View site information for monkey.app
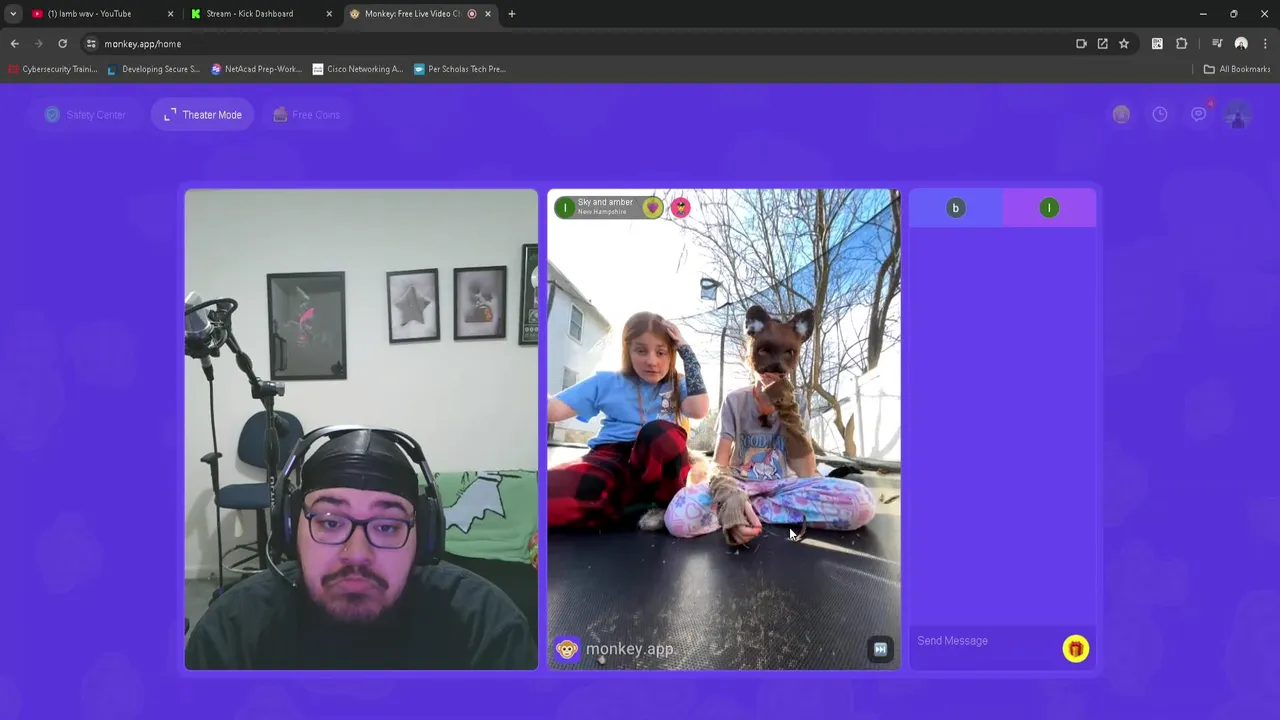The height and width of the screenshot is (720, 1280). [x=91, y=44]
